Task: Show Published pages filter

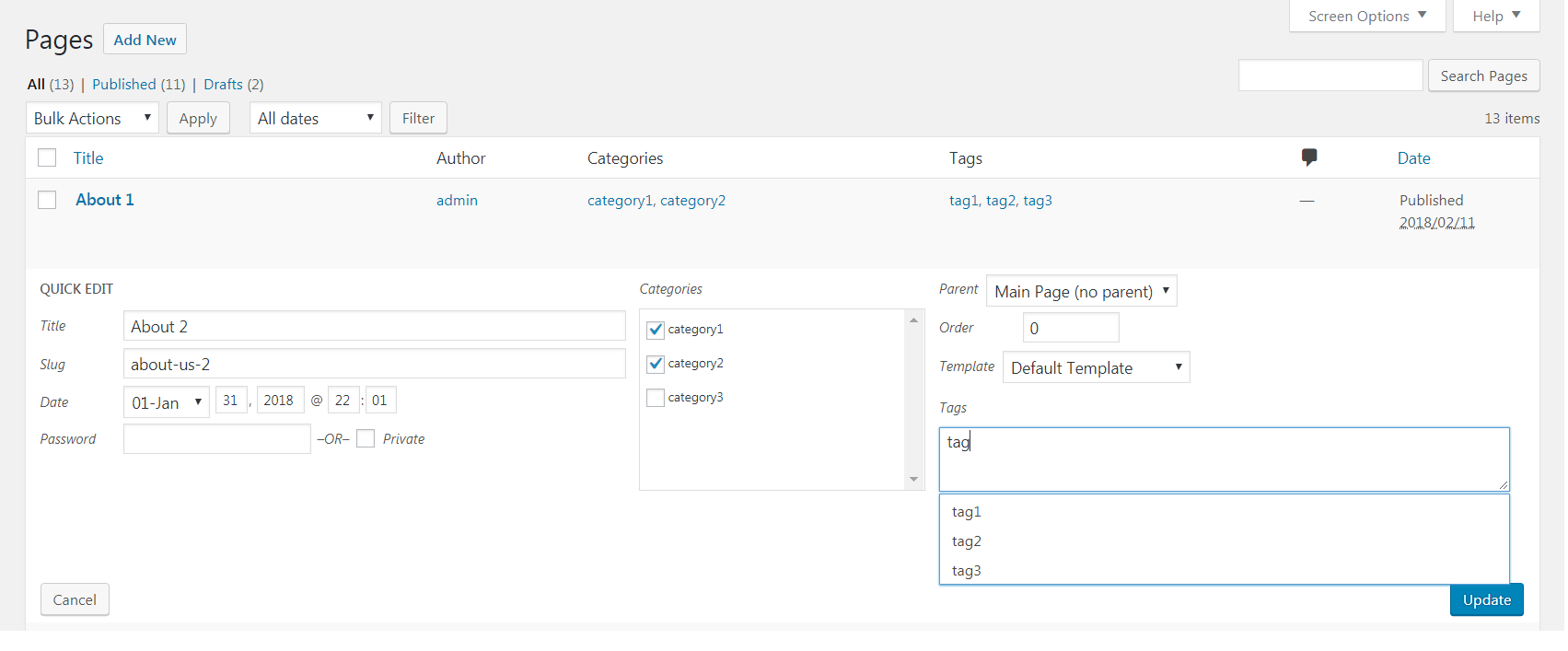Action: click(124, 84)
